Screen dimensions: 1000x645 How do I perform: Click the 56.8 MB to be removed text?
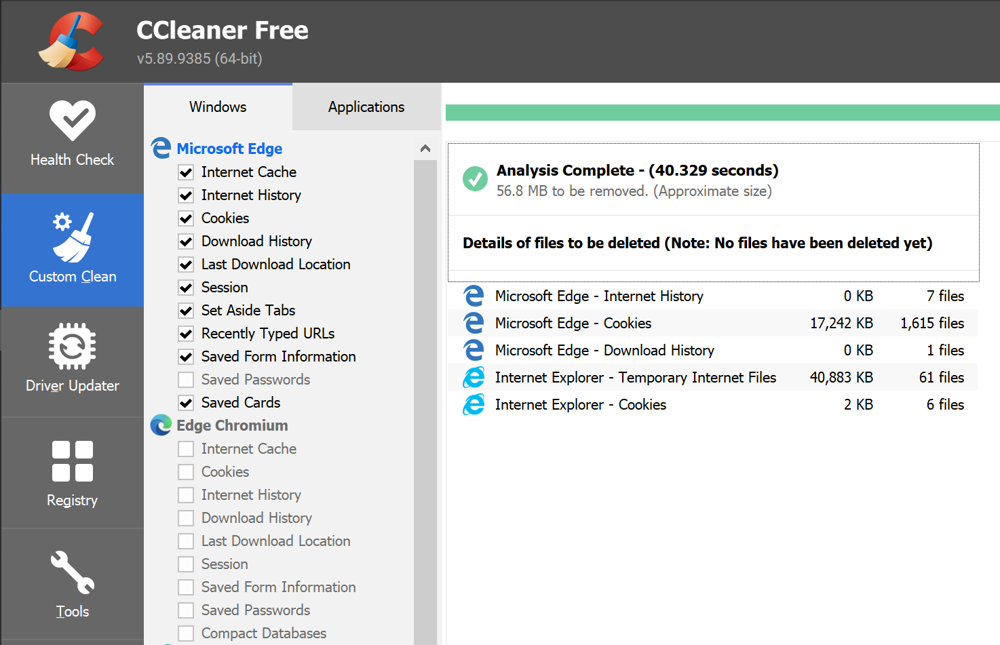634,191
